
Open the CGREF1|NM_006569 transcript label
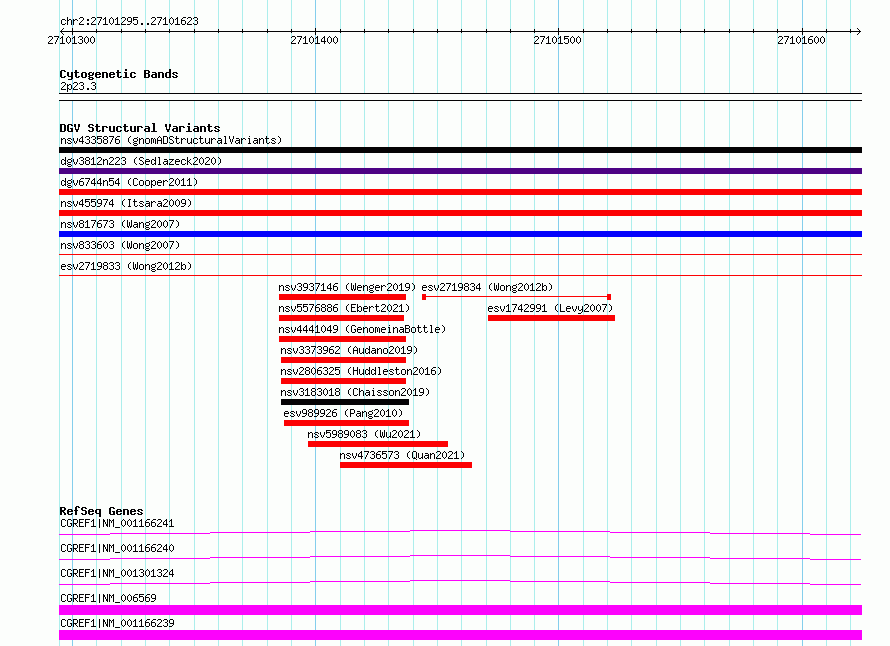coord(108,598)
